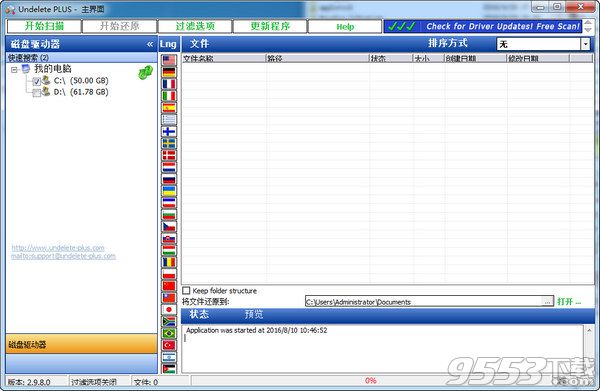
Task: Select the Brazilian flag language
Action: point(169,333)
